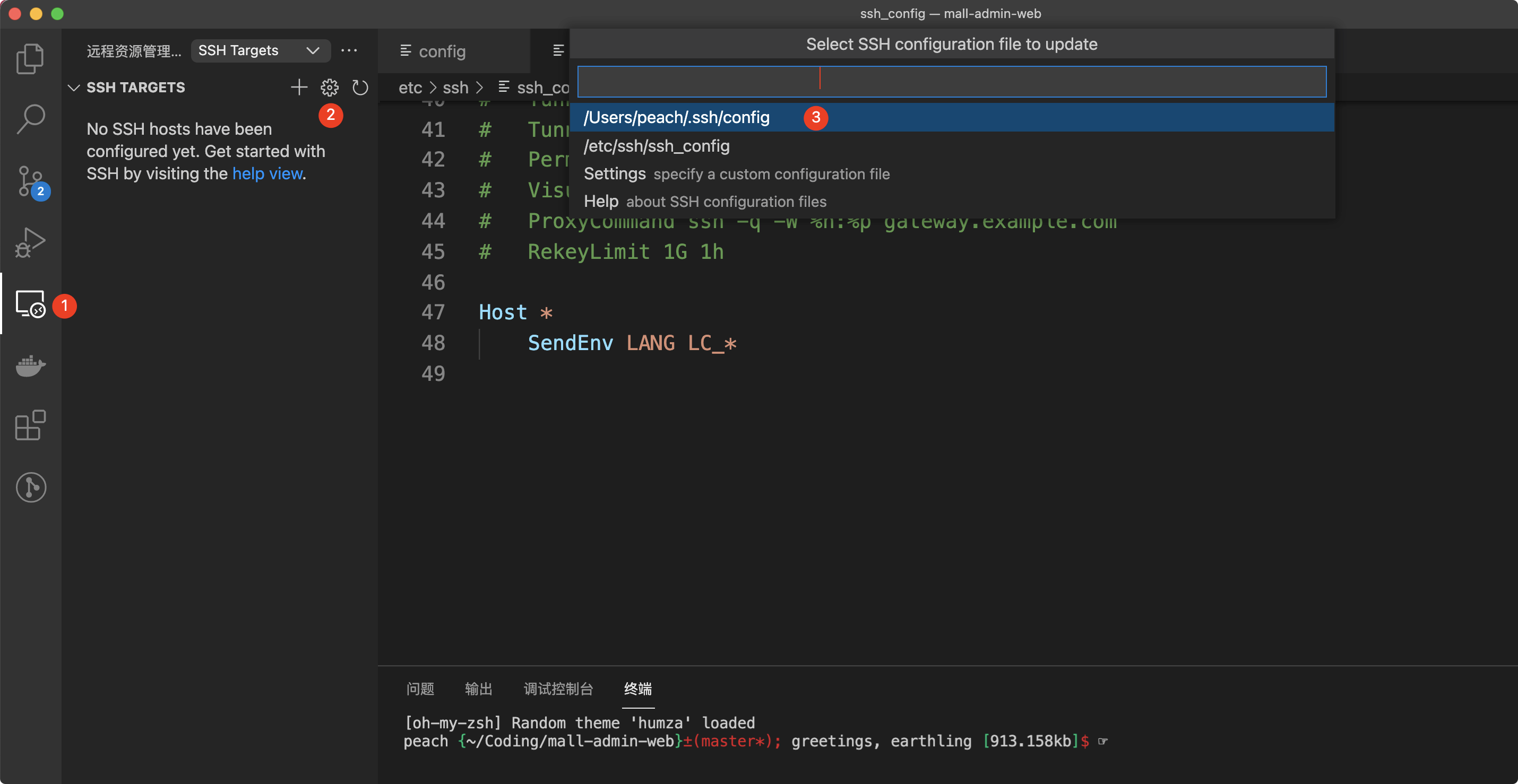The height and width of the screenshot is (784, 1518).
Task: Open the Search view in activity bar
Action: [x=30, y=119]
